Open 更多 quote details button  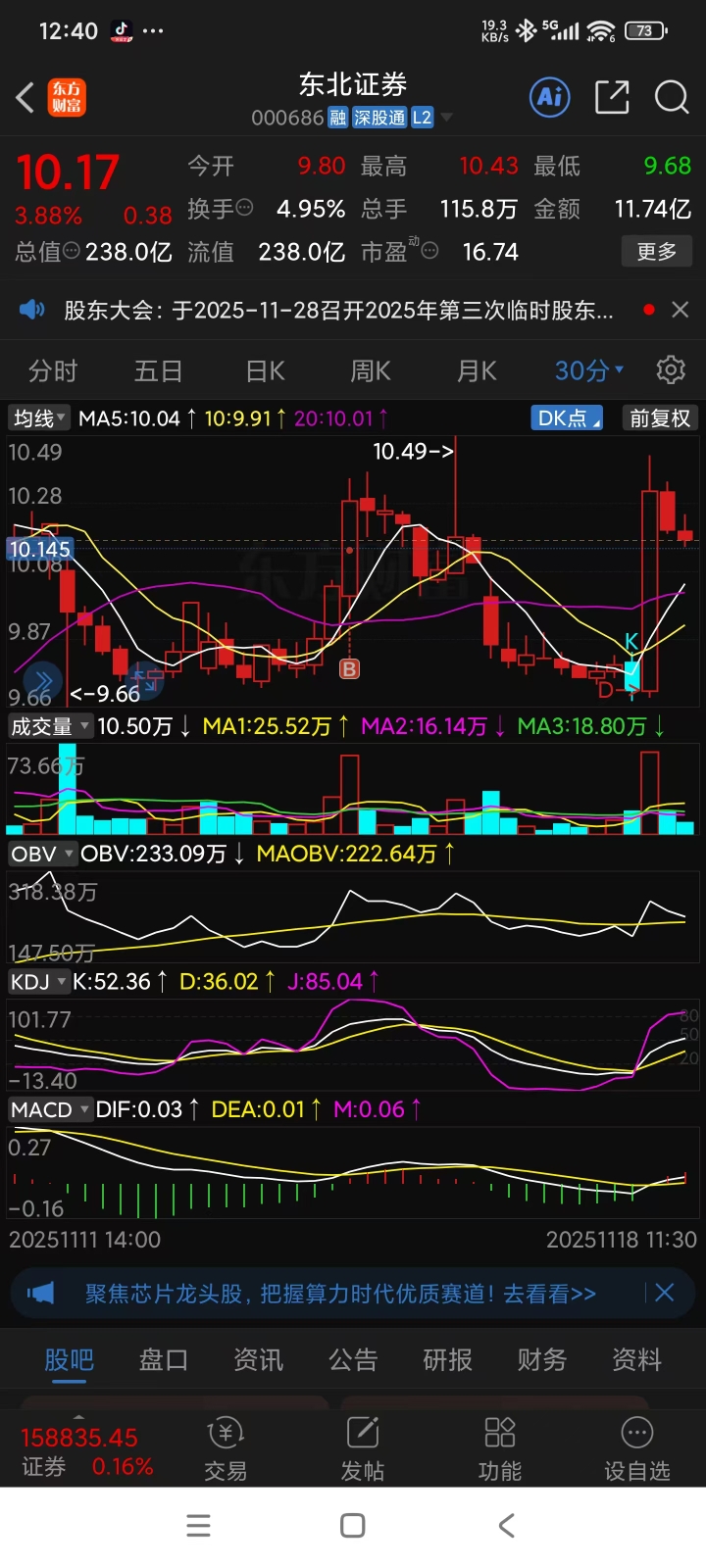[657, 251]
